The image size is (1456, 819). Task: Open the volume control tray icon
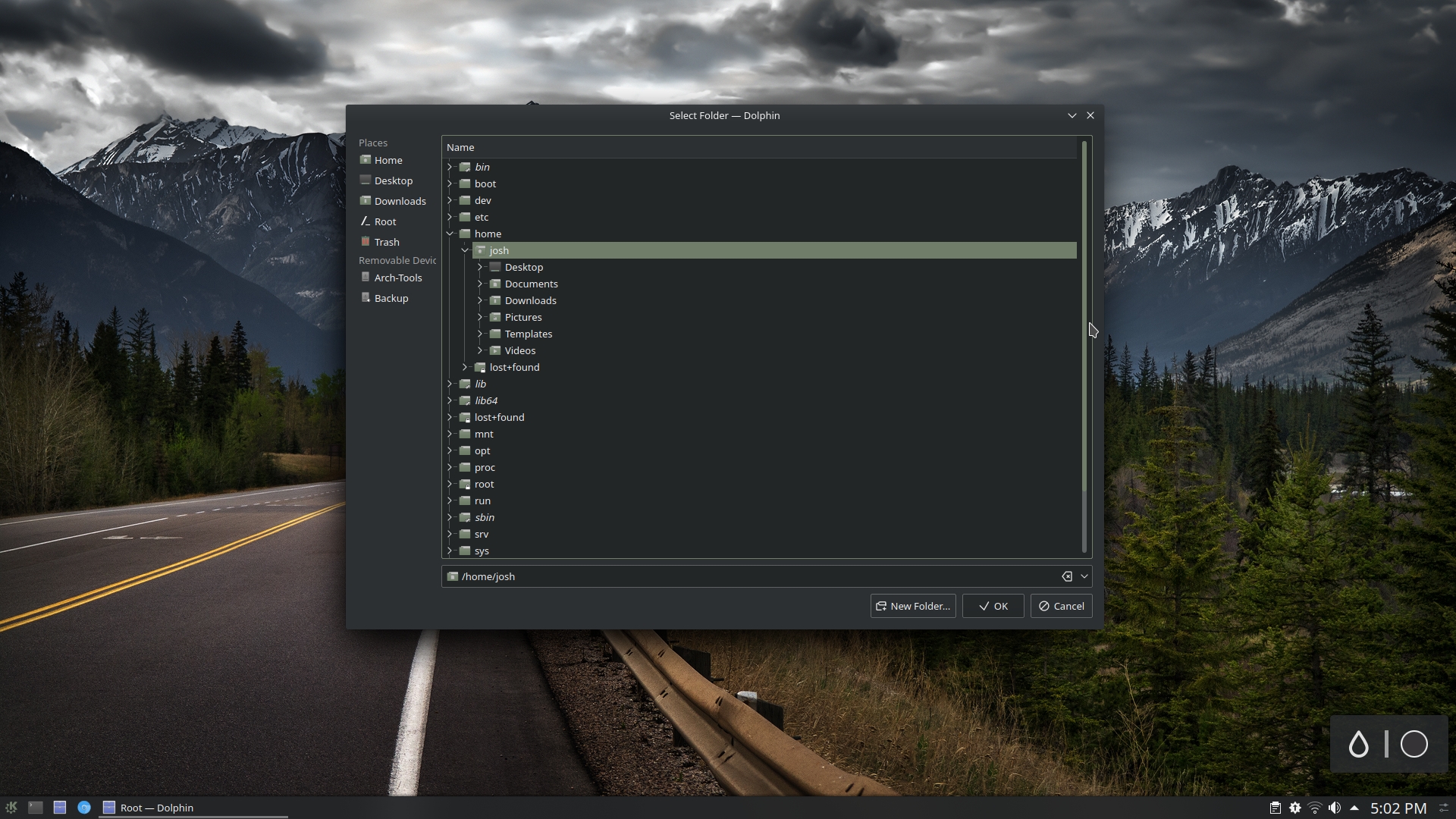[x=1335, y=808]
